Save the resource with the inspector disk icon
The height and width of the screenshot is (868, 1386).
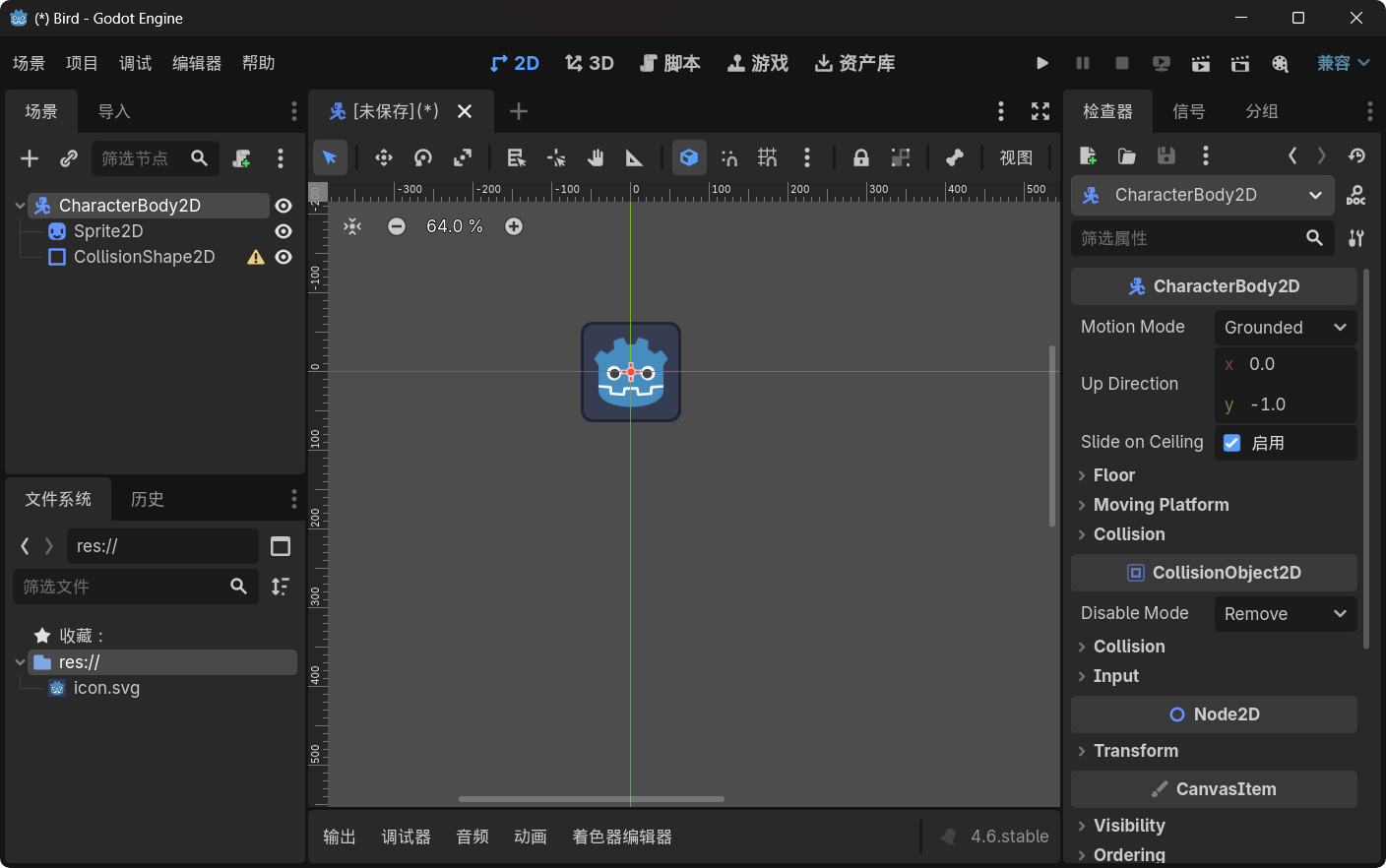tap(1166, 155)
